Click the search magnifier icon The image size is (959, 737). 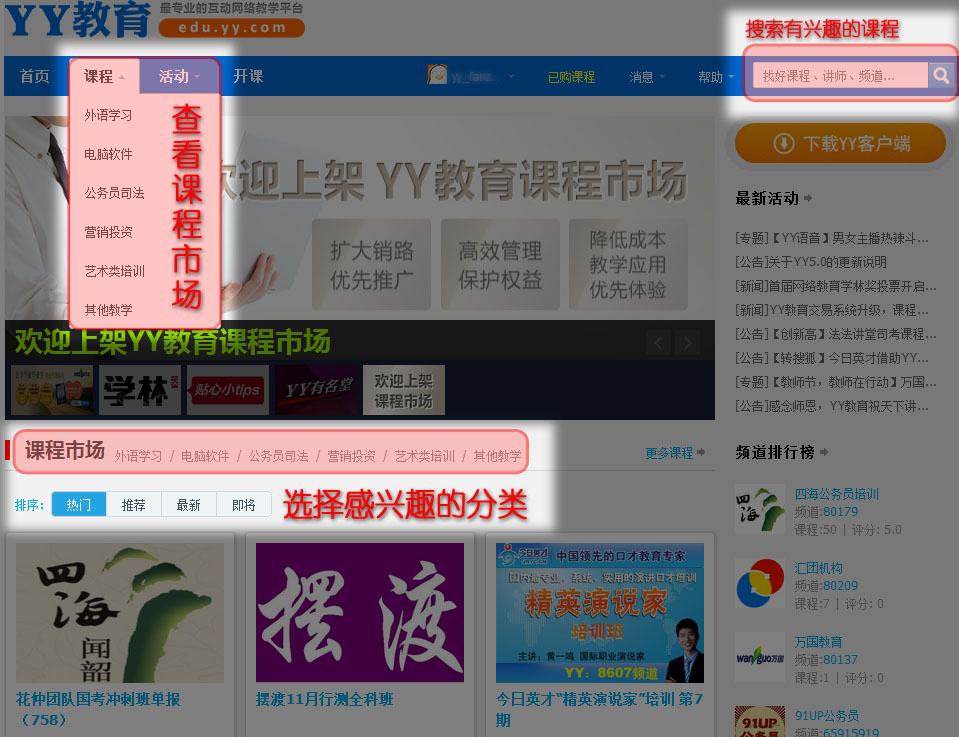click(941, 76)
